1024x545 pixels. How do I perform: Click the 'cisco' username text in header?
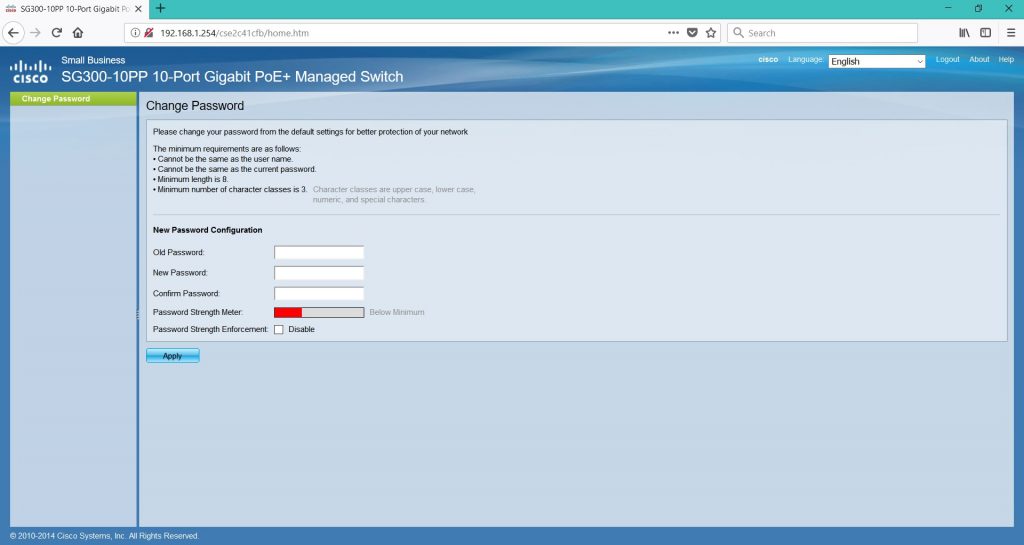point(768,59)
